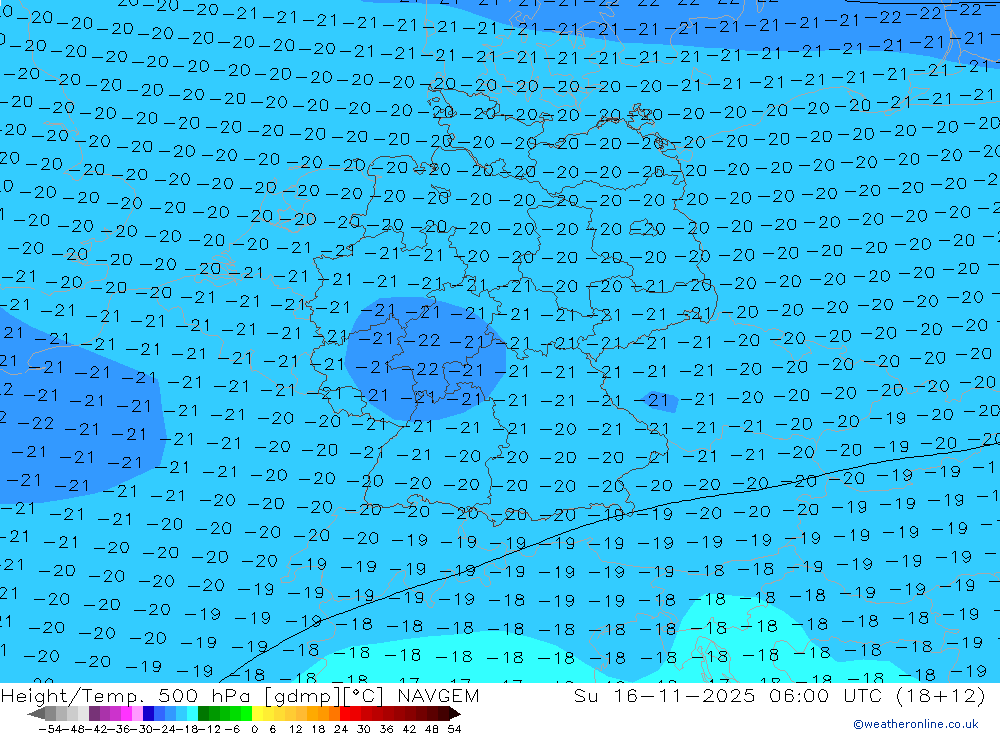Select the bright yellow legend swatch at 0
The height and width of the screenshot is (733, 1000).
(x=257, y=713)
